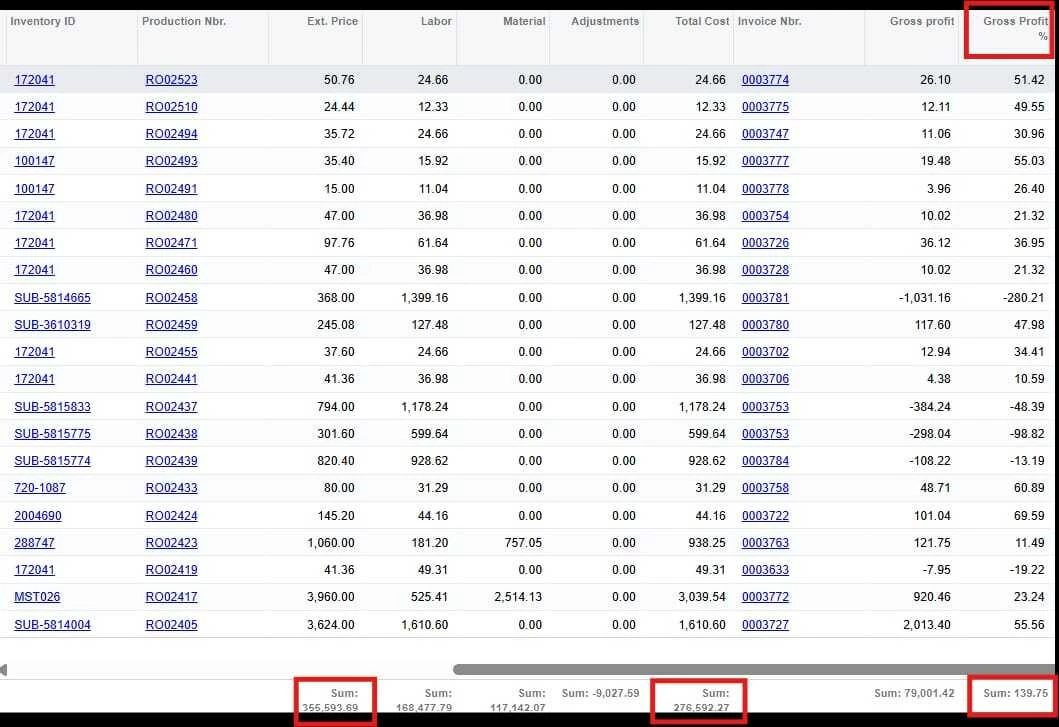
Task: Open production order RO02423
Action: tap(172, 543)
